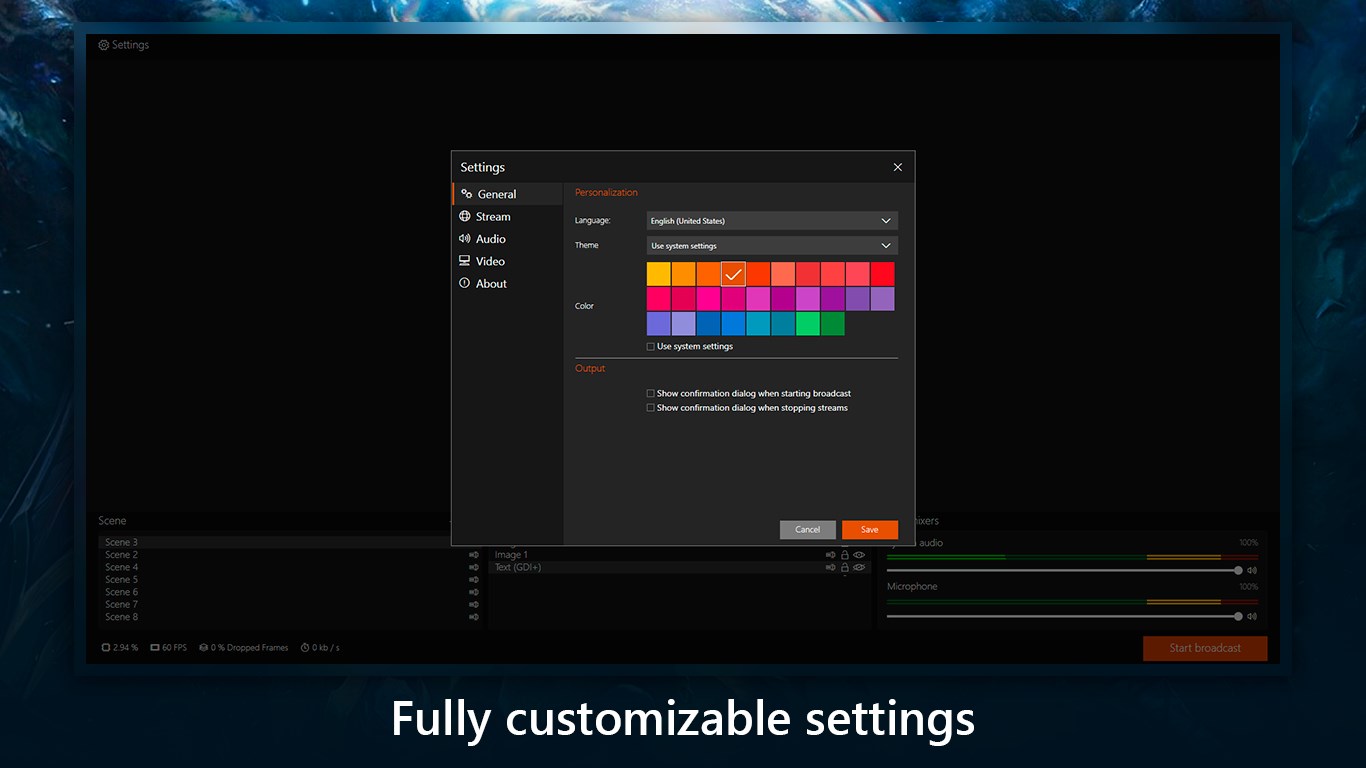Click the transition icon on Scene 8 row
Image resolution: width=1366 pixels, height=768 pixels.
pyautogui.click(x=474, y=617)
